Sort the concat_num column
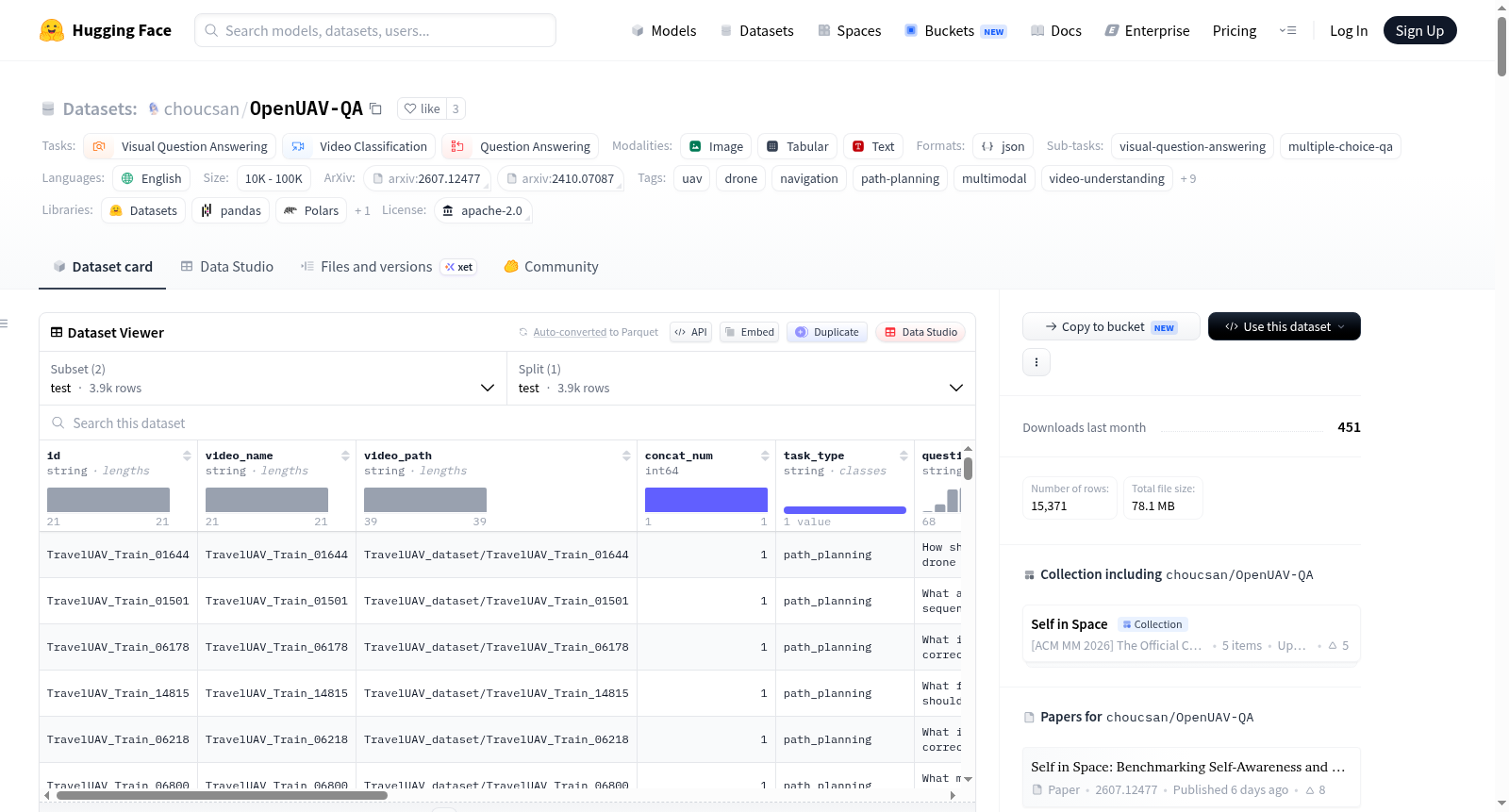Viewport: 1509px width, 812px height. 765,456
